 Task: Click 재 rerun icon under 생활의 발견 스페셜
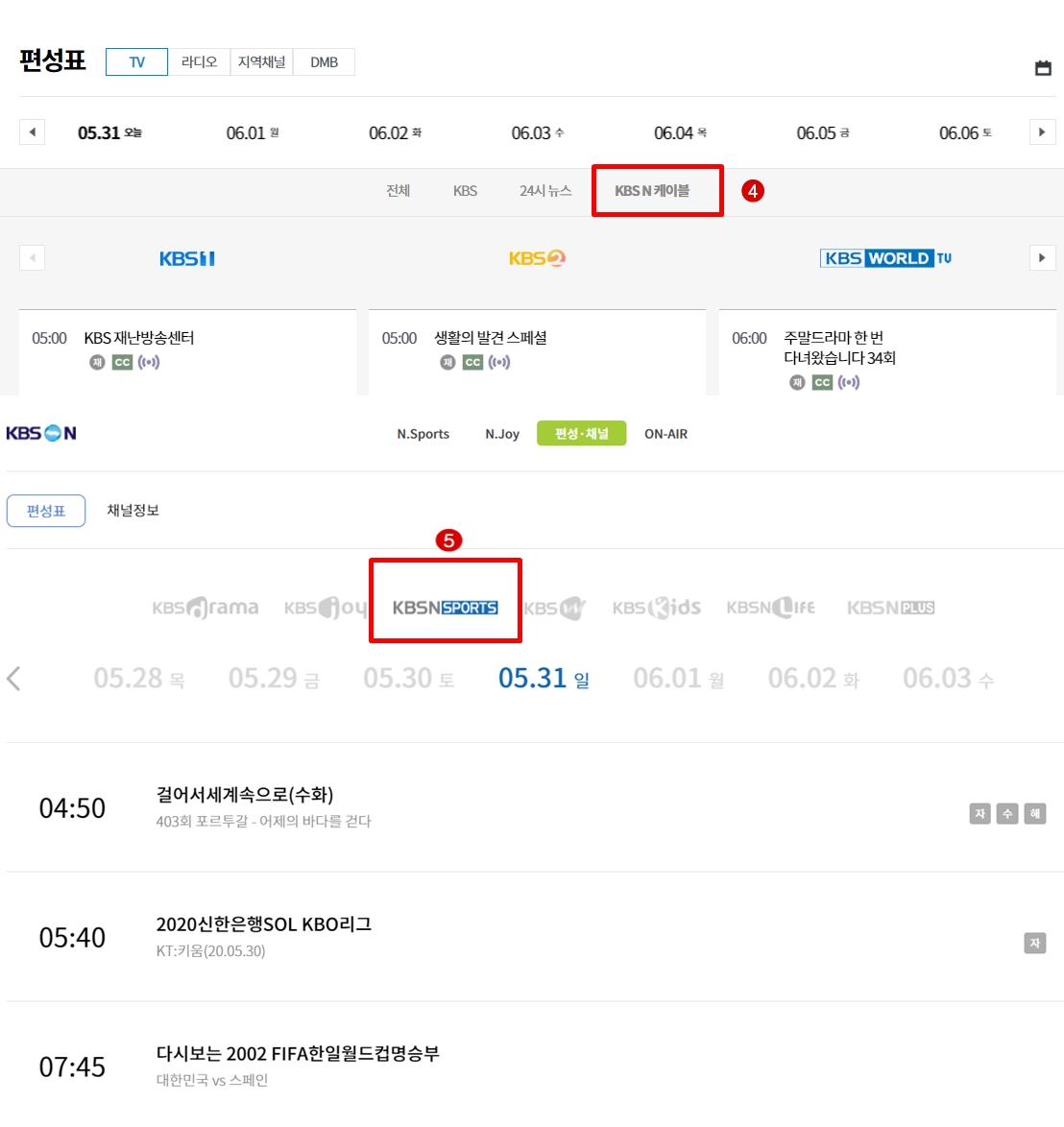tap(447, 362)
